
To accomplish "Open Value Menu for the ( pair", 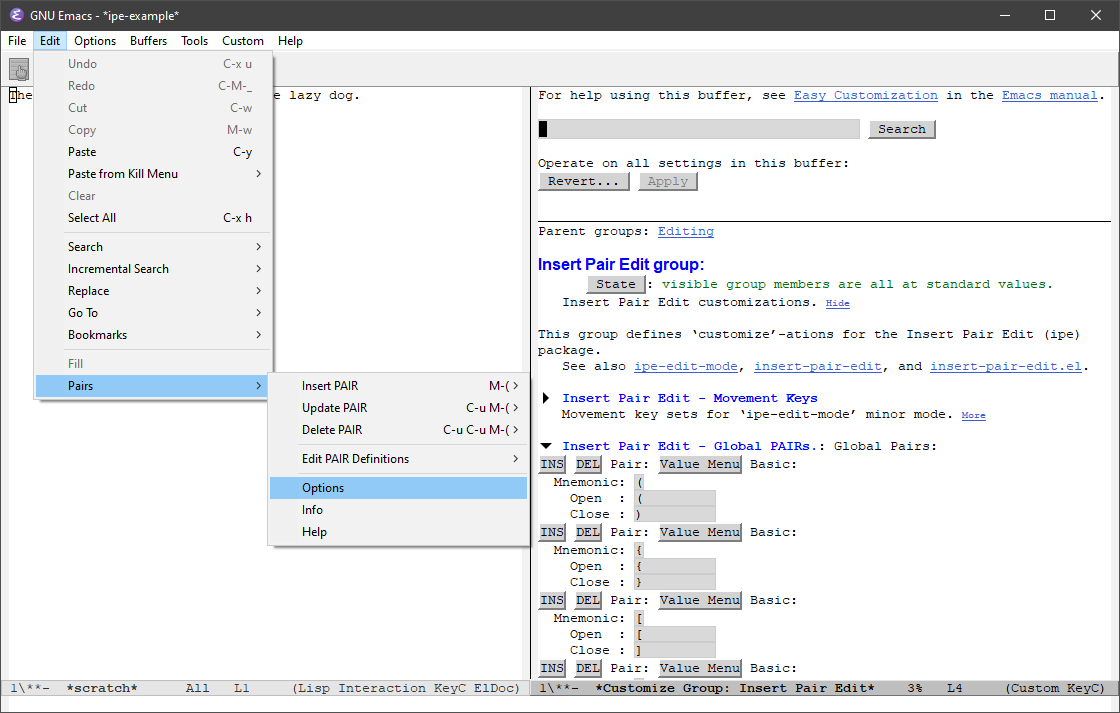I will [700, 464].
